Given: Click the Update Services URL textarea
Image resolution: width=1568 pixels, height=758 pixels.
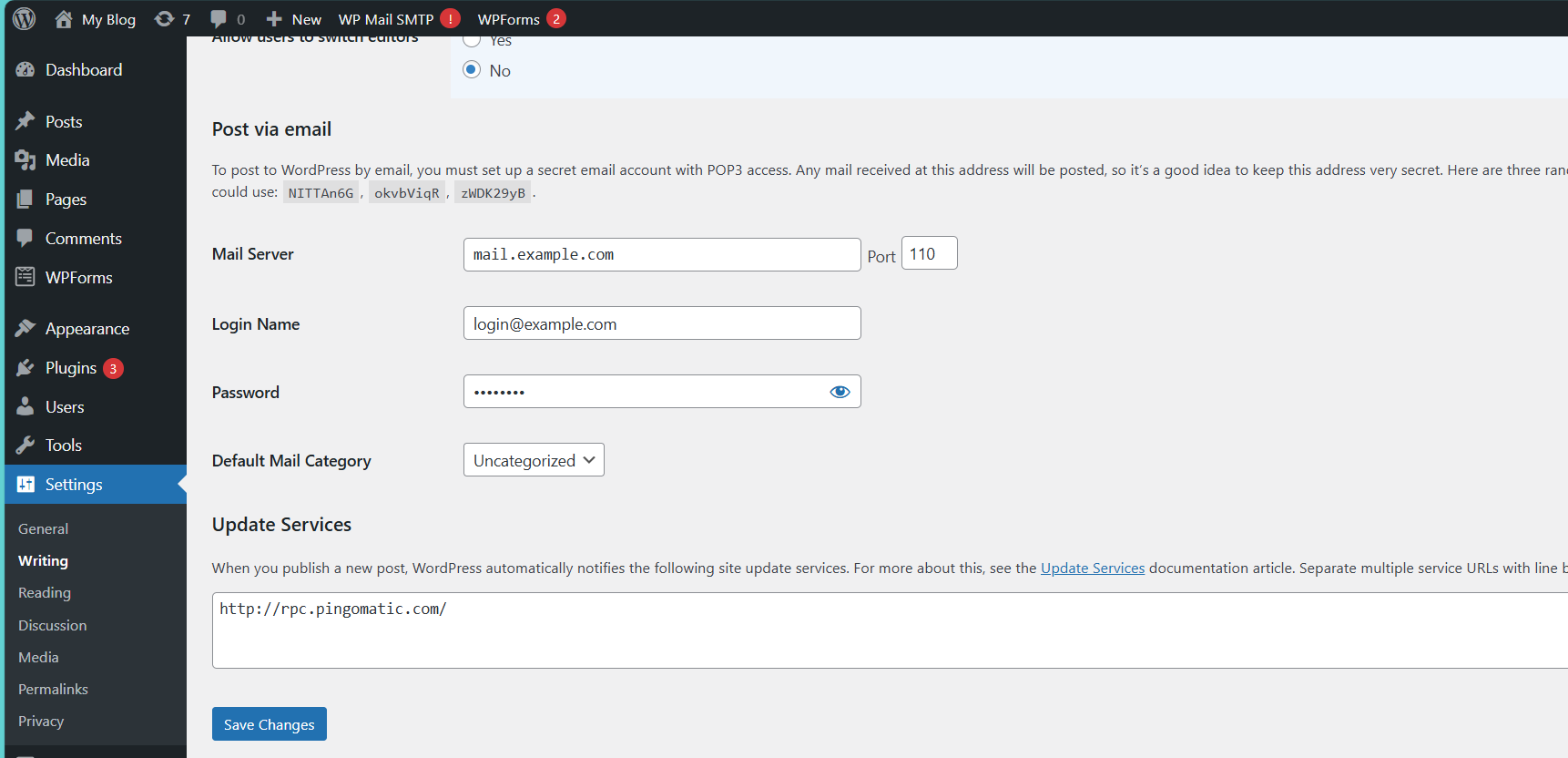Looking at the screenshot, I should coord(891,630).
